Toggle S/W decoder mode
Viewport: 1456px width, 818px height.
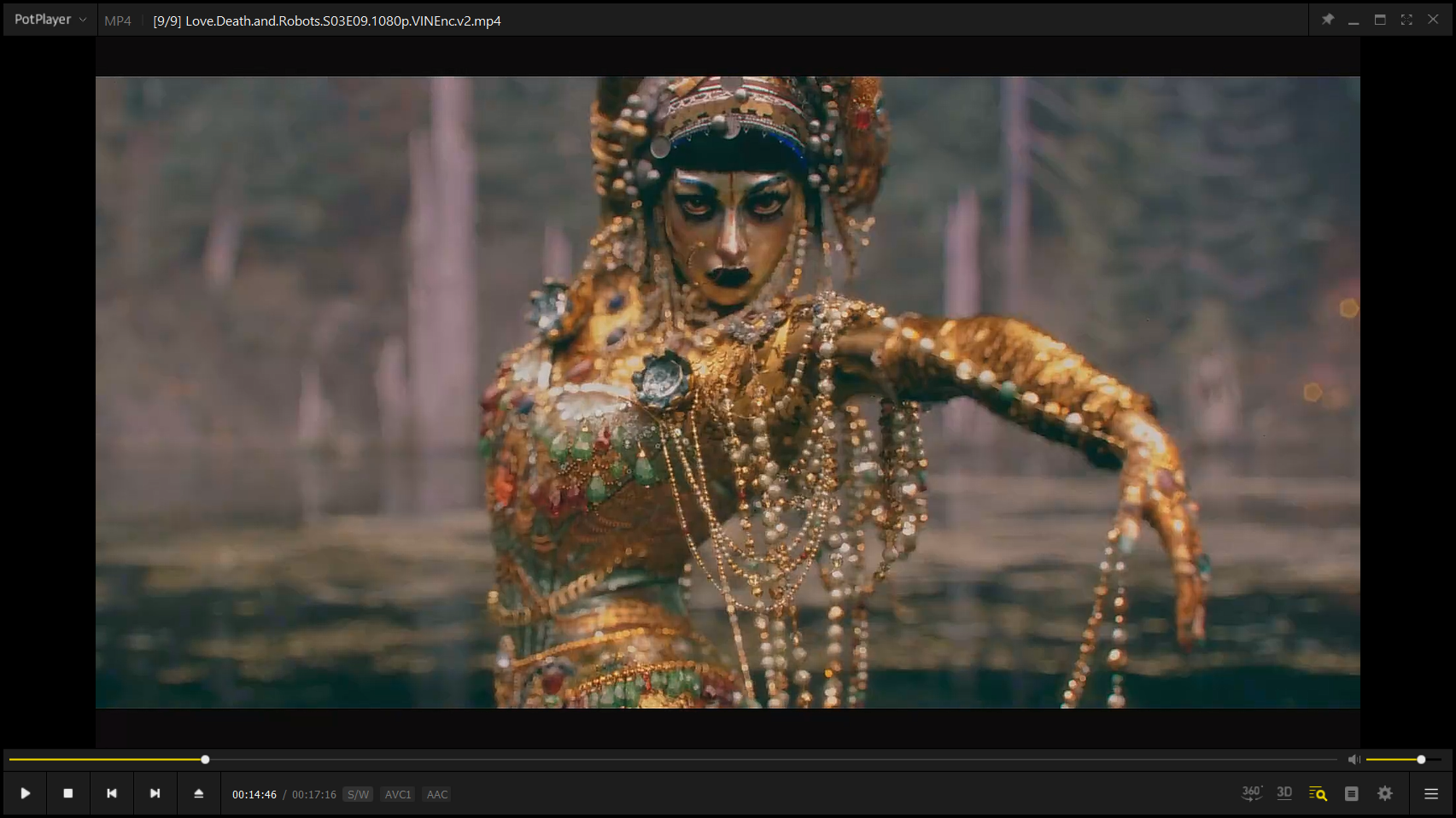click(359, 794)
